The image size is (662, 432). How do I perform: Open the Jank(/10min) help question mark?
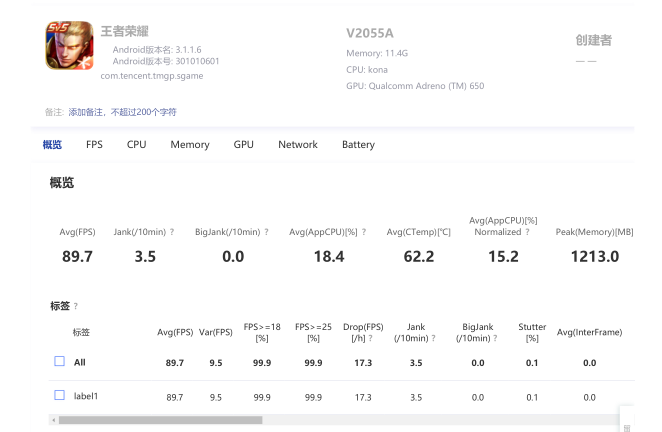click(172, 232)
